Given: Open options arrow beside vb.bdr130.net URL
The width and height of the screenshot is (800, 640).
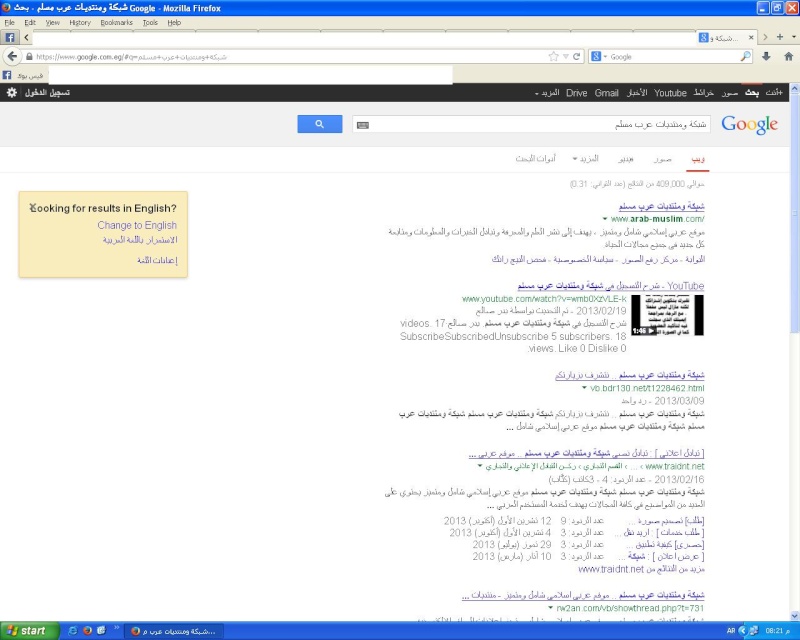Looking at the screenshot, I should coord(585,388).
